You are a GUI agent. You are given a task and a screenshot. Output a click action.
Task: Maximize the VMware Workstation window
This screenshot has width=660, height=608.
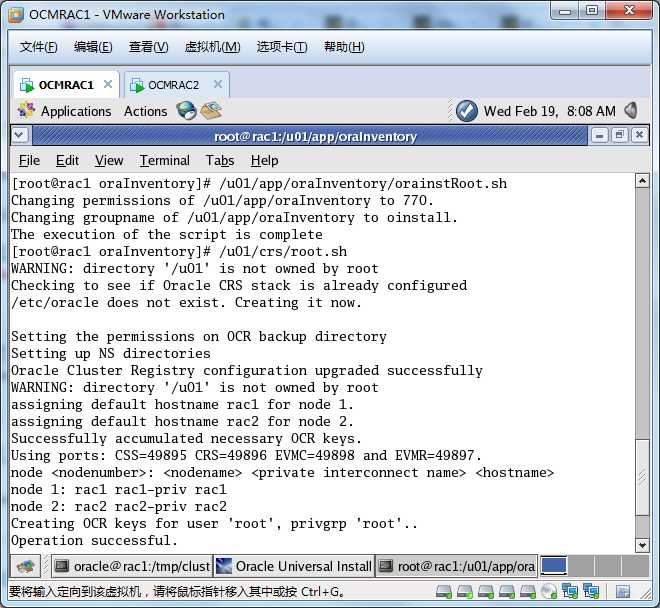[x=592, y=11]
